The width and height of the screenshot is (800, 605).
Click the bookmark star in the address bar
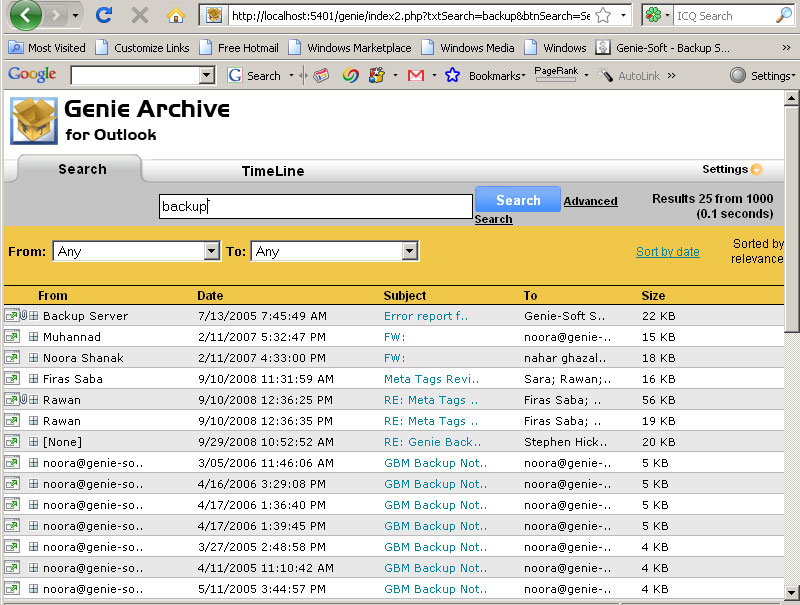click(x=603, y=15)
